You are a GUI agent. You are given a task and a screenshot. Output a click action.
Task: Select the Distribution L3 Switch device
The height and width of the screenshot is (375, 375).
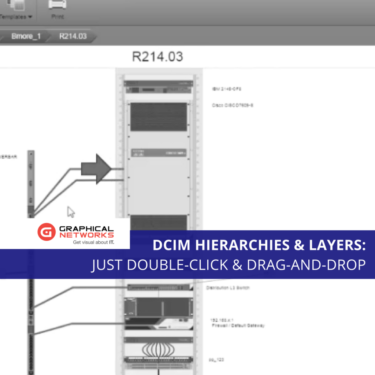pos(159,287)
